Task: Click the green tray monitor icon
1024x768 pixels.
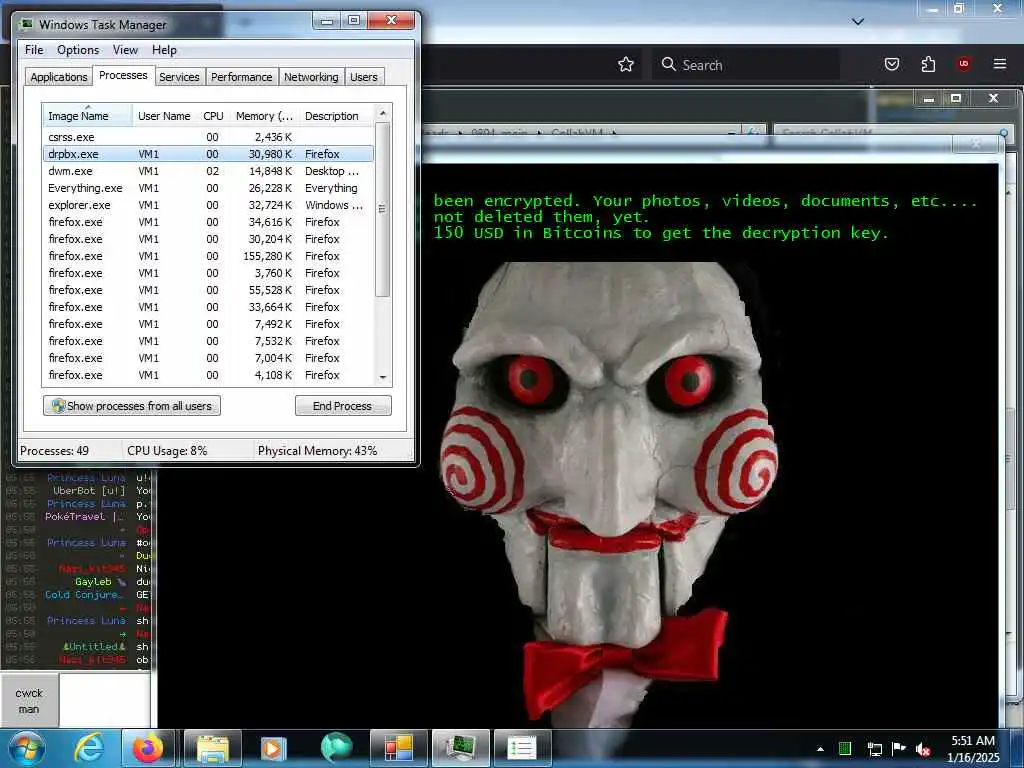Action: pyautogui.click(x=844, y=748)
